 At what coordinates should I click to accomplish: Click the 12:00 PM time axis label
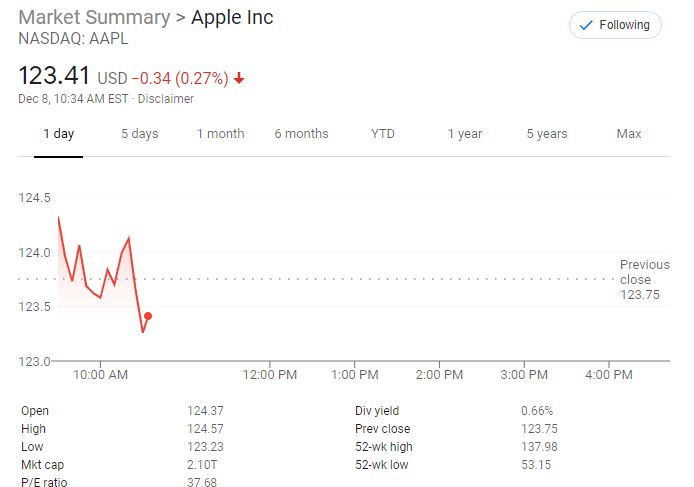(x=270, y=375)
